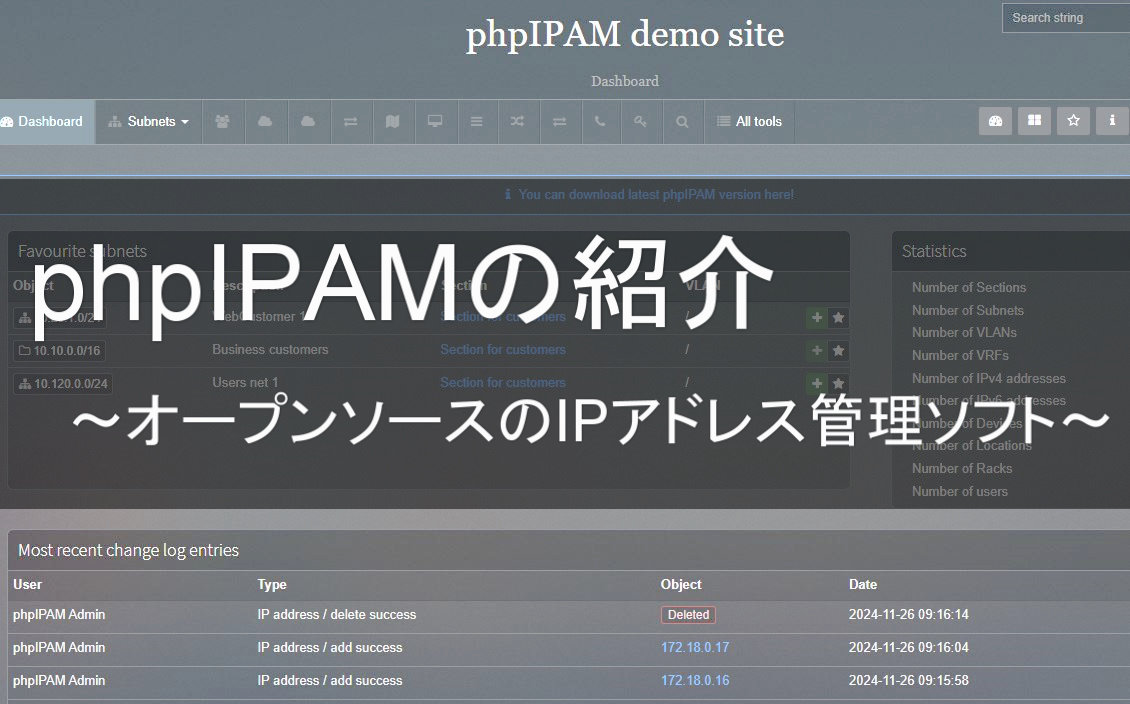This screenshot has height=704, width=1130.
Task: Open subnet 10.10.0.0/16
Action: click(60, 351)
